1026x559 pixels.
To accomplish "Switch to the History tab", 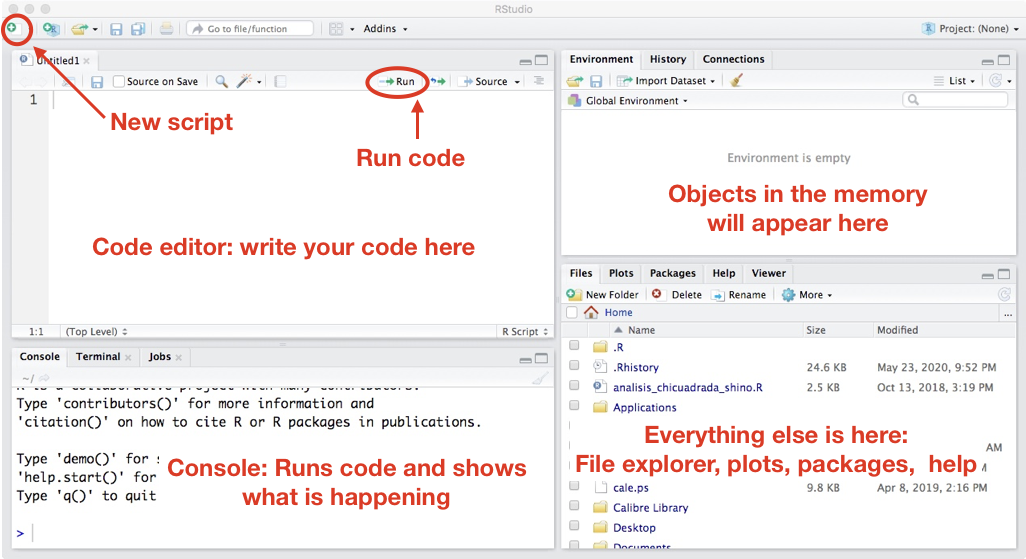I will point(667,59).
